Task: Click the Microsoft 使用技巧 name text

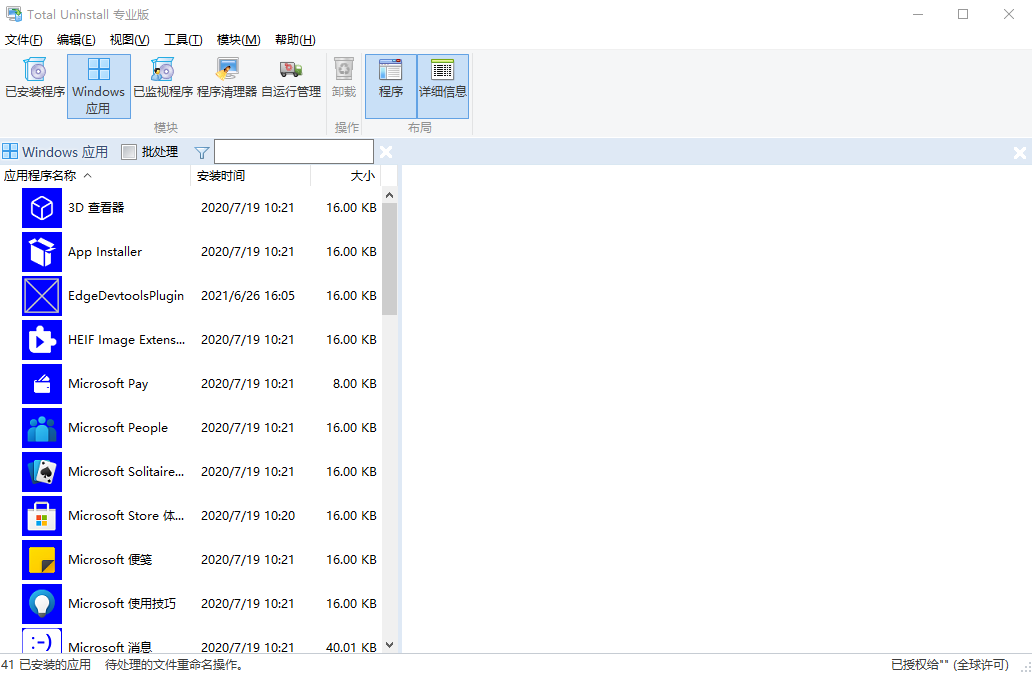Action: (x=122, y=604)
